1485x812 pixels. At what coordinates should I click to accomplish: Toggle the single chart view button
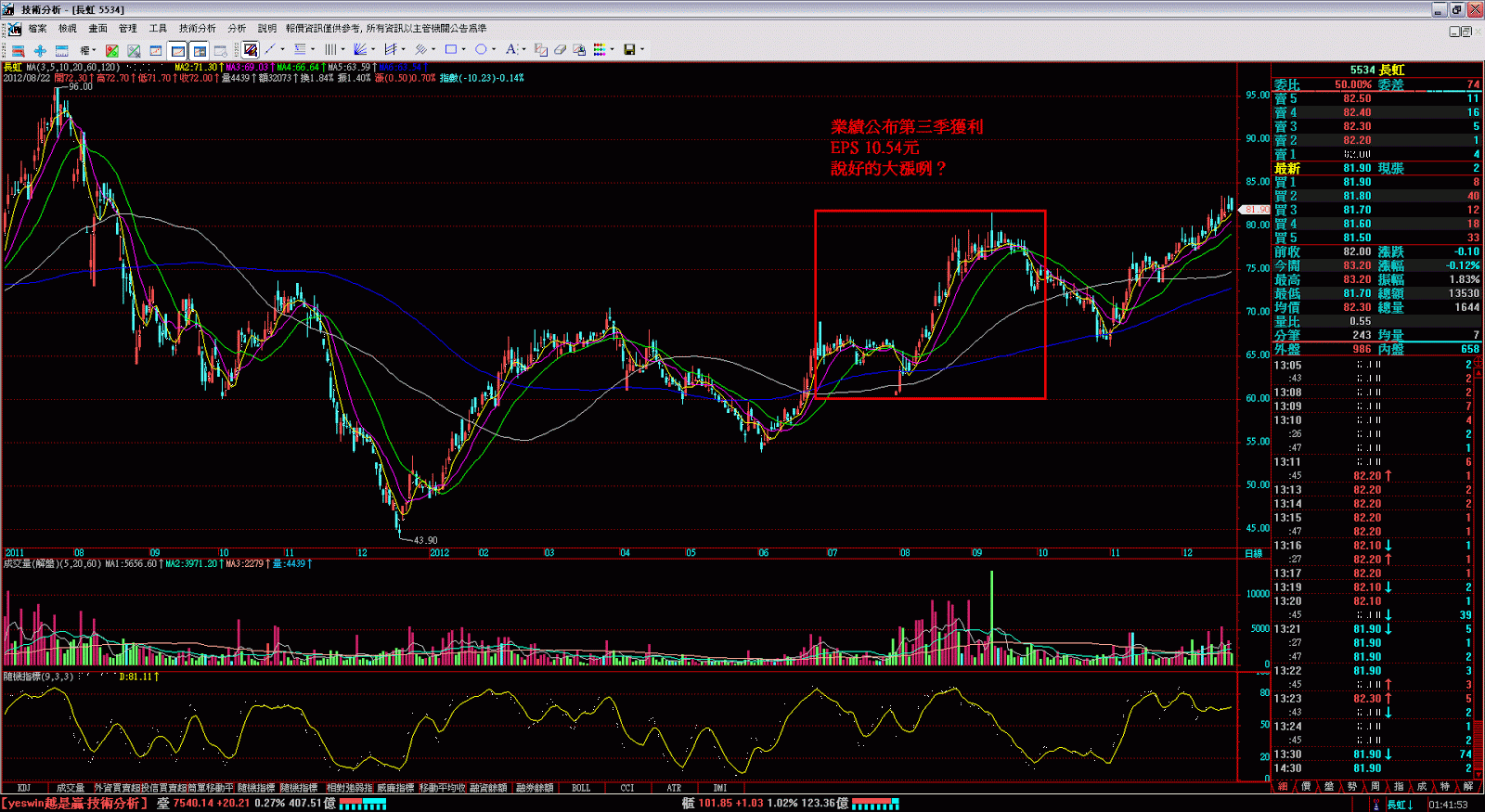click(177, 50)
